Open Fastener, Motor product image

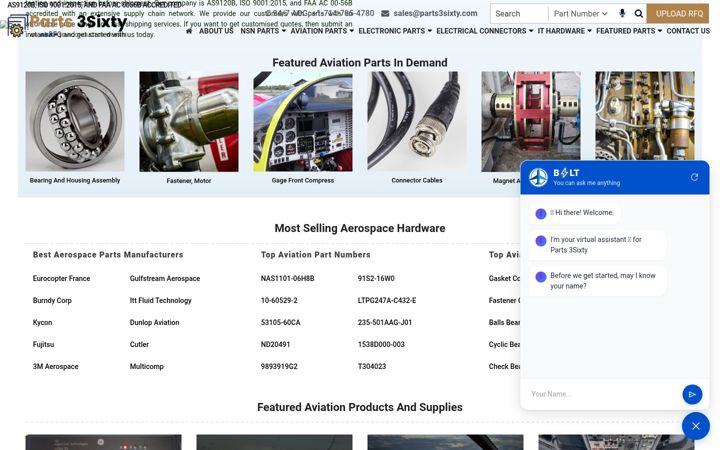pos(189,121)
